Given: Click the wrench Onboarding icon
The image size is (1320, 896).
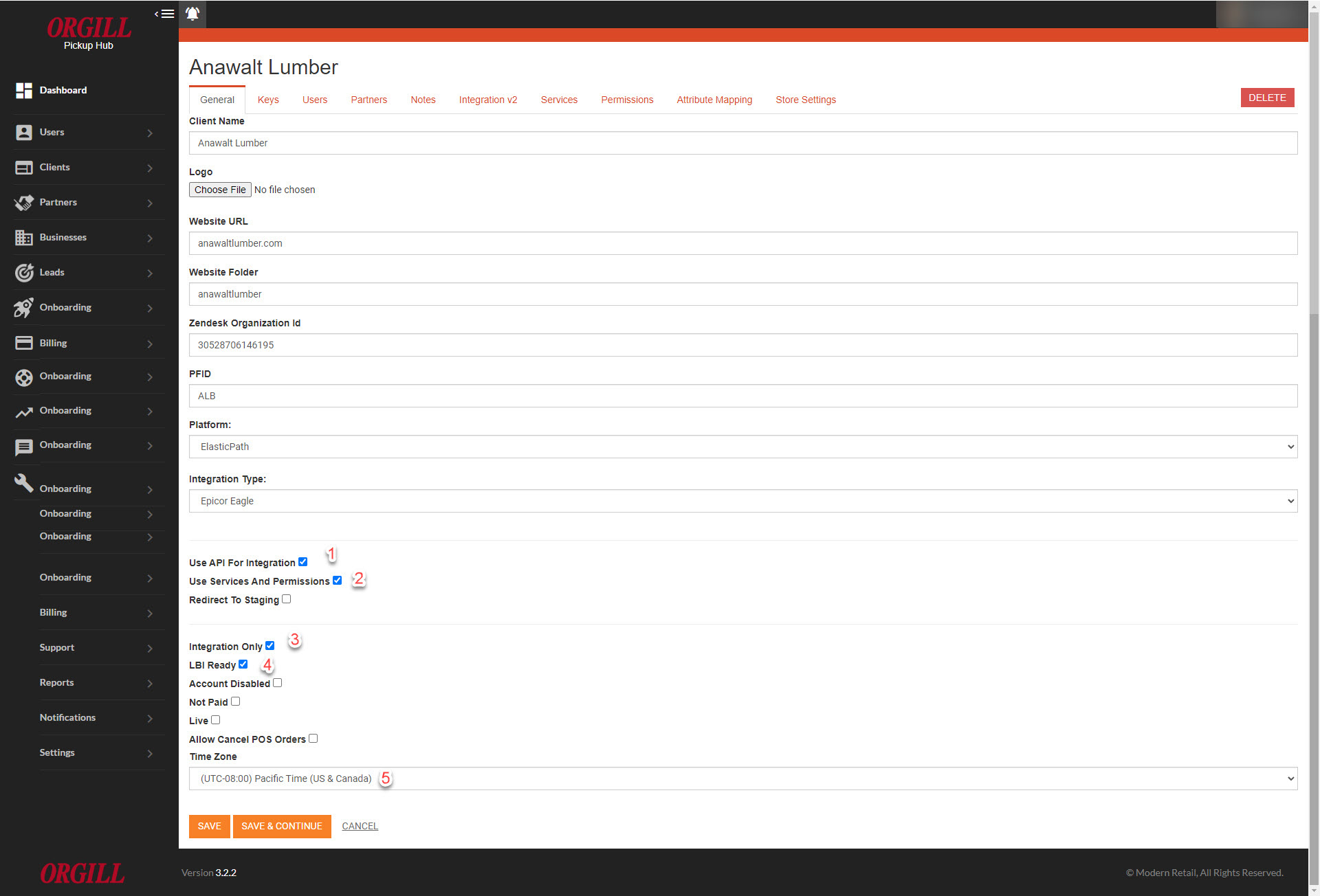Looking at the screenshot, I should click(24, 483).
